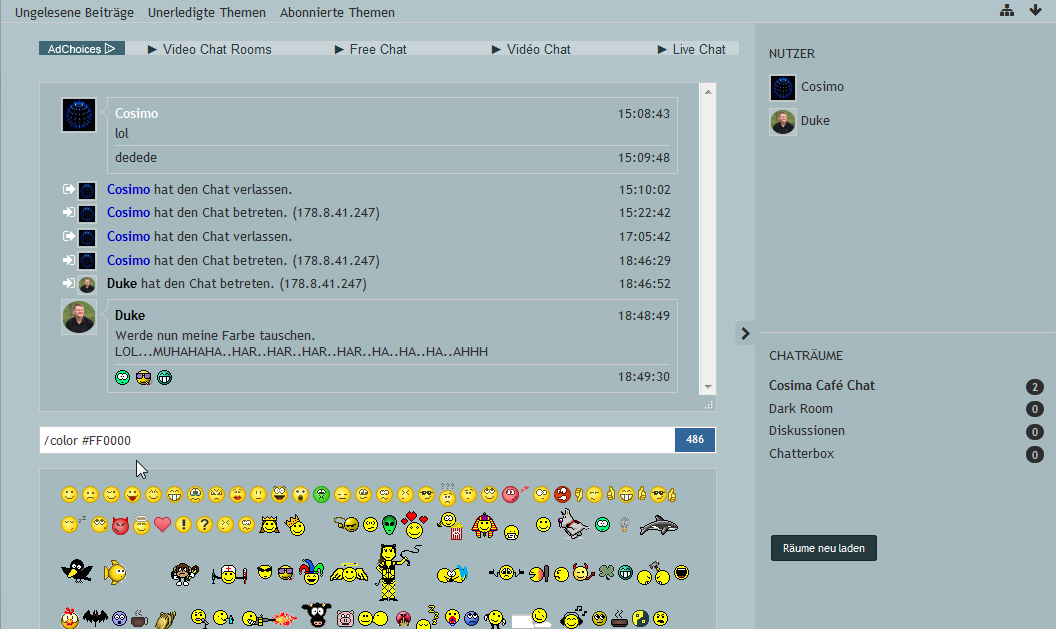Select the yellow question mark emoticon
The image size is (1056, 629).
pos(204,524)
